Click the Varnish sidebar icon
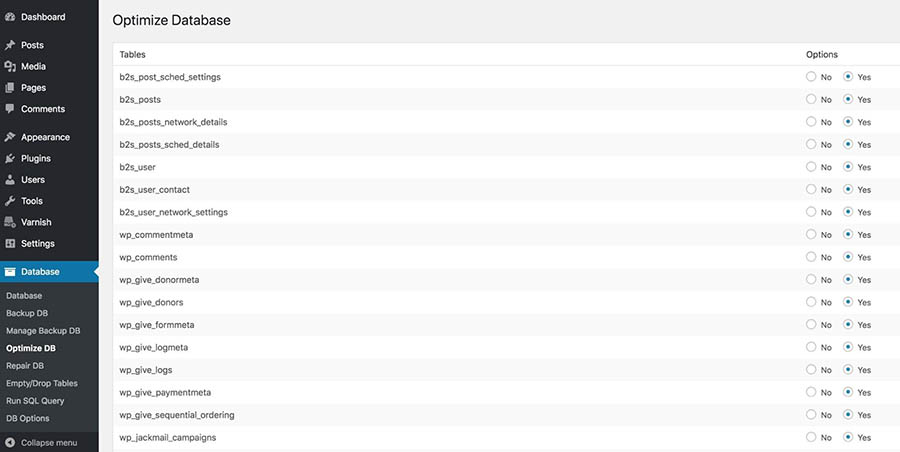 click(x=10, y=222)
